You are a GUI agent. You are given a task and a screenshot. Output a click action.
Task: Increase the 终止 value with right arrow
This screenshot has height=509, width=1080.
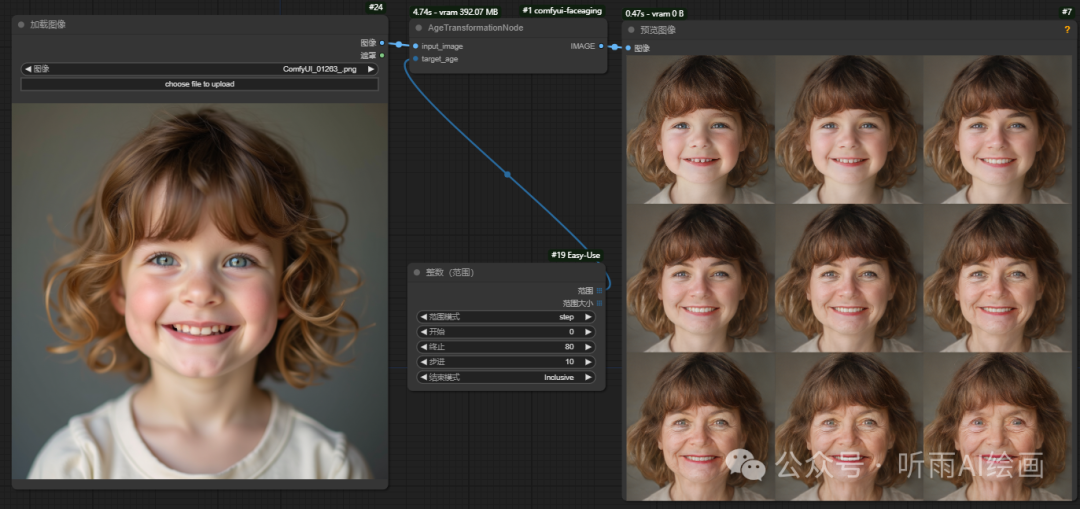coord(588,347)
